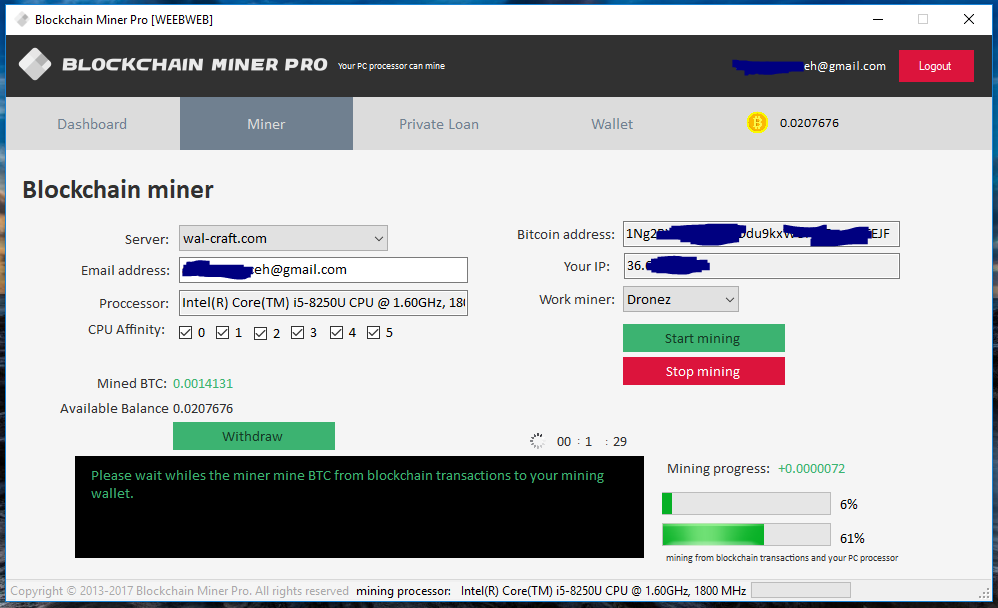The height and width of the screenshot is (608, 998).
Task: Click the Blockchain Miner Pro diamond logo
Action: point(34,64)
